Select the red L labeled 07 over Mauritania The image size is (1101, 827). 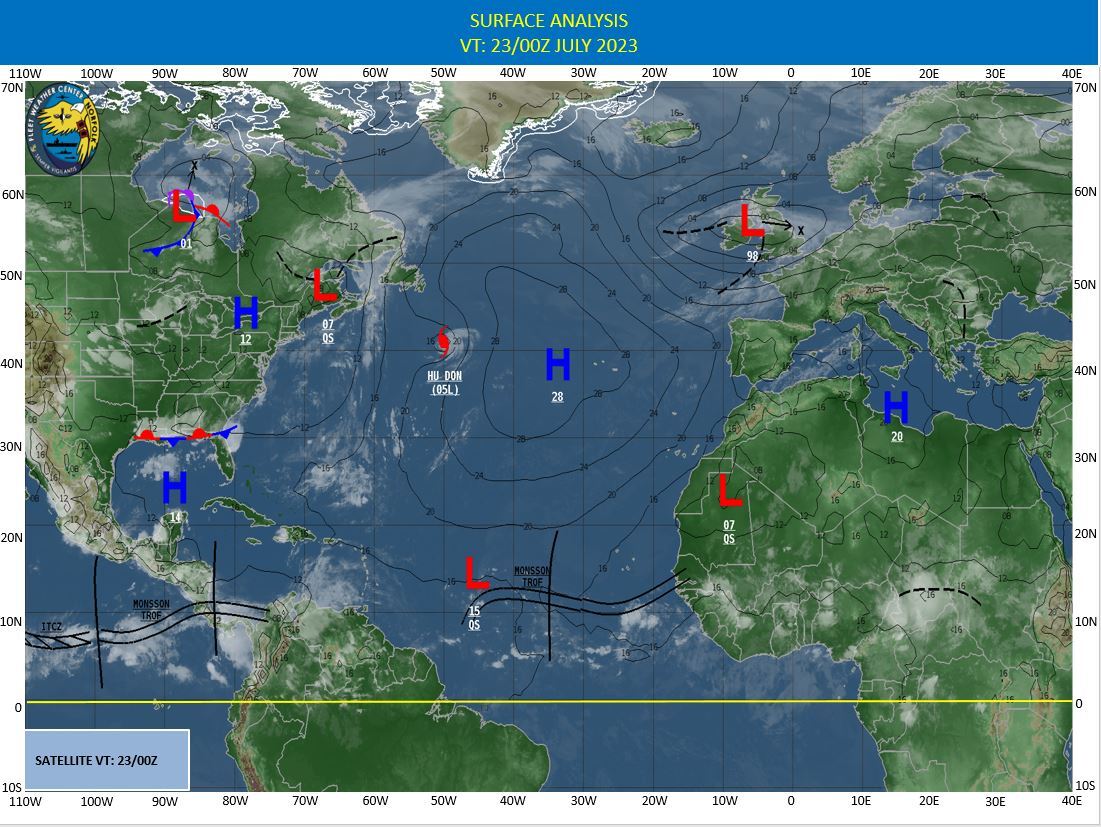click(727, 490)
